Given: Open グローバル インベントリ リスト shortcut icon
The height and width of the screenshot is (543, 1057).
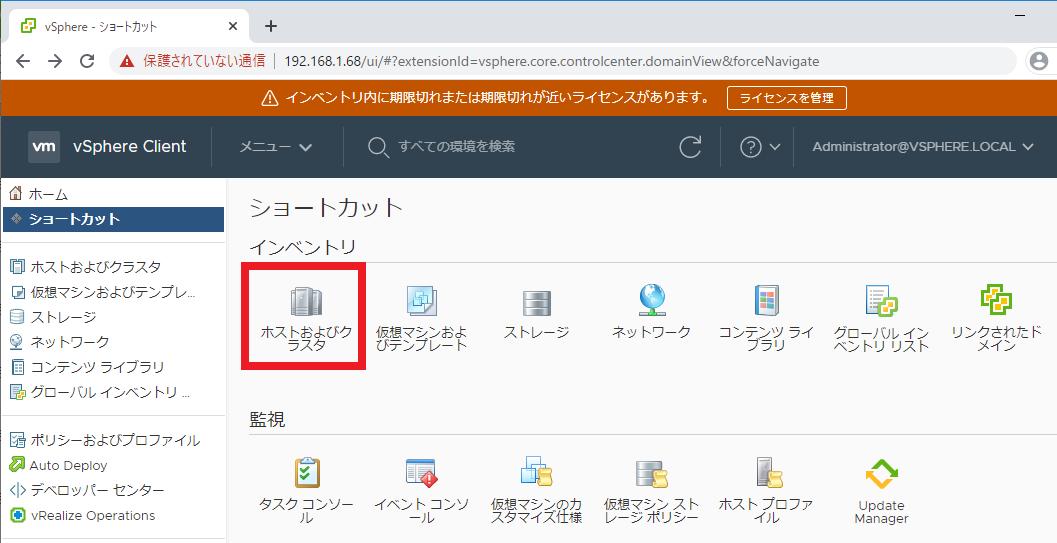Looking at the screenshot, I should [881, 300].
